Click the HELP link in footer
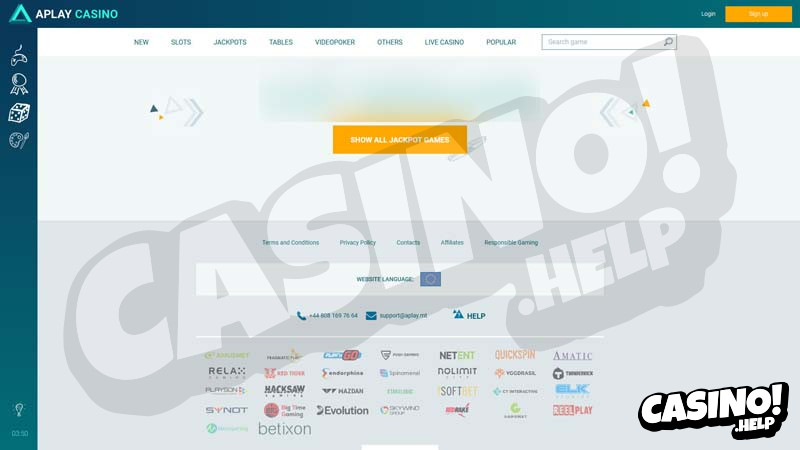This screenshot has height=450, width=800. 469,315
